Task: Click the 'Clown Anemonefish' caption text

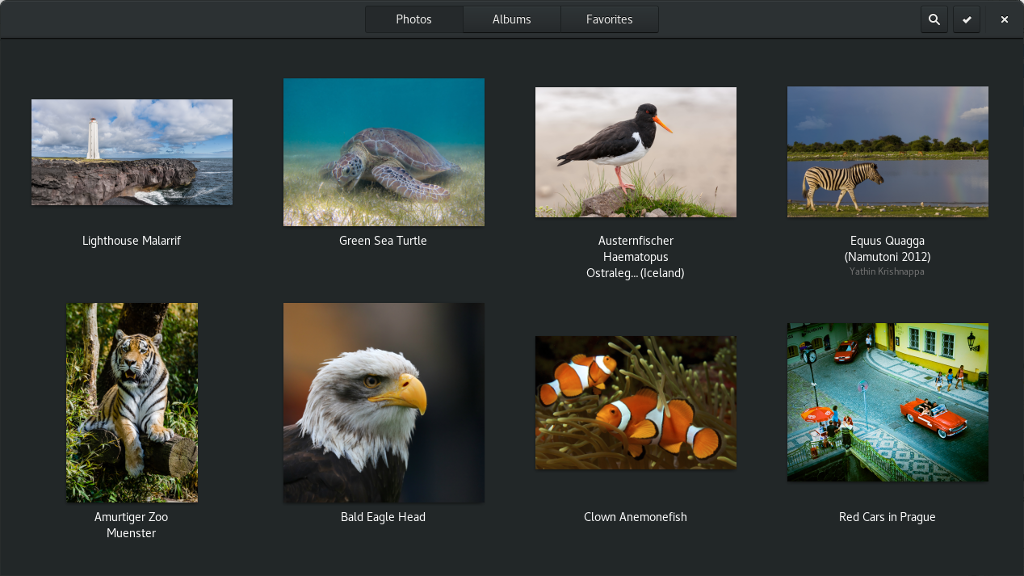Action: click(x=635, y=517)
